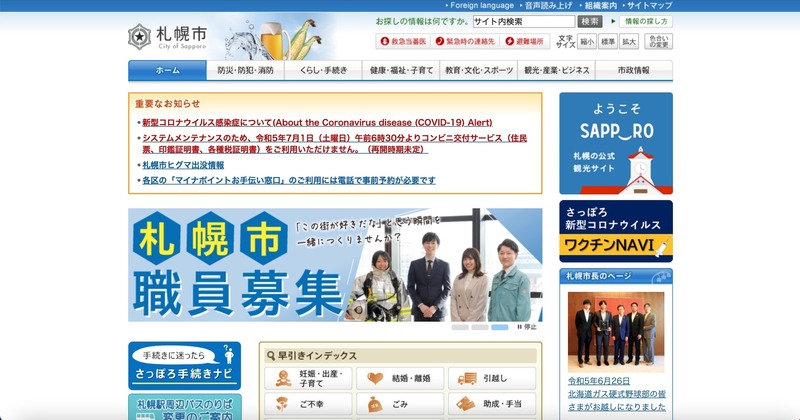Click the サイト内検索 search input field
This screenshot has width=800, height=420.
pos(524,21)
